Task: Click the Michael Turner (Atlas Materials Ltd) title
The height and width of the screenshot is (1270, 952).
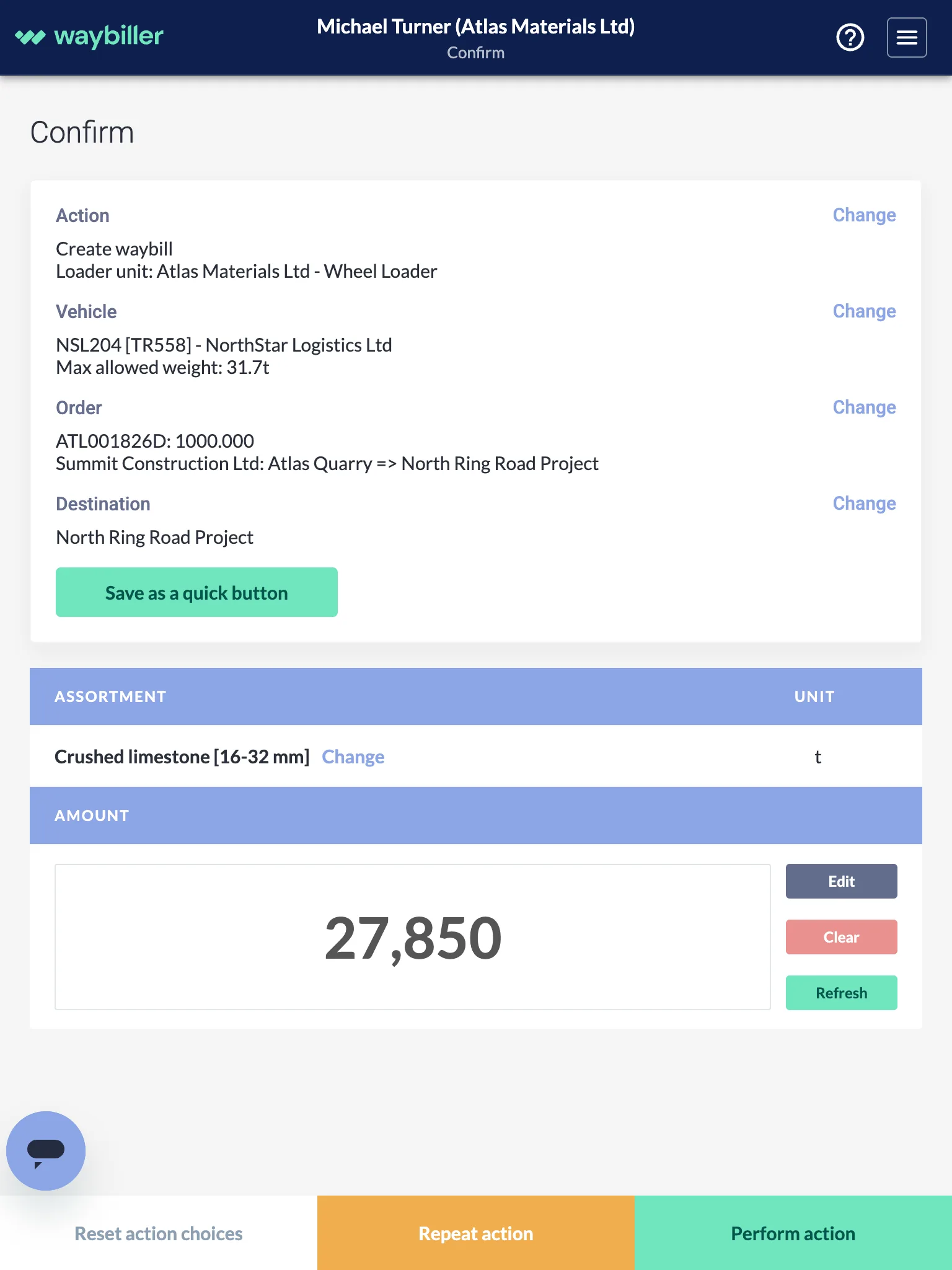Action: click(x=476, y=27)
